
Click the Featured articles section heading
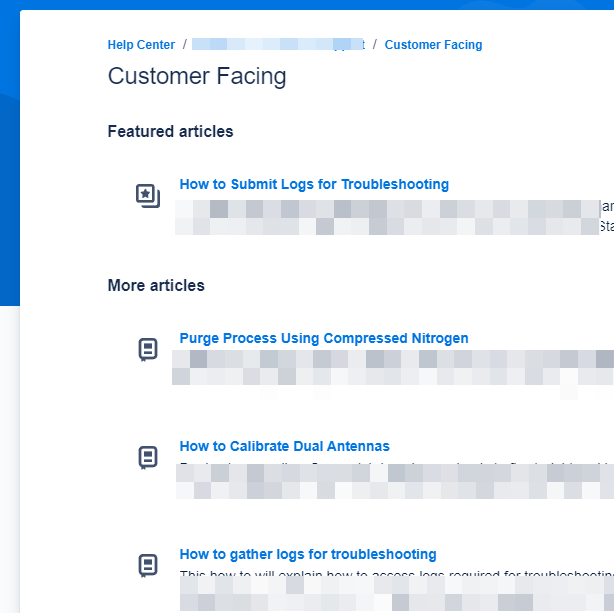point(170,132)
